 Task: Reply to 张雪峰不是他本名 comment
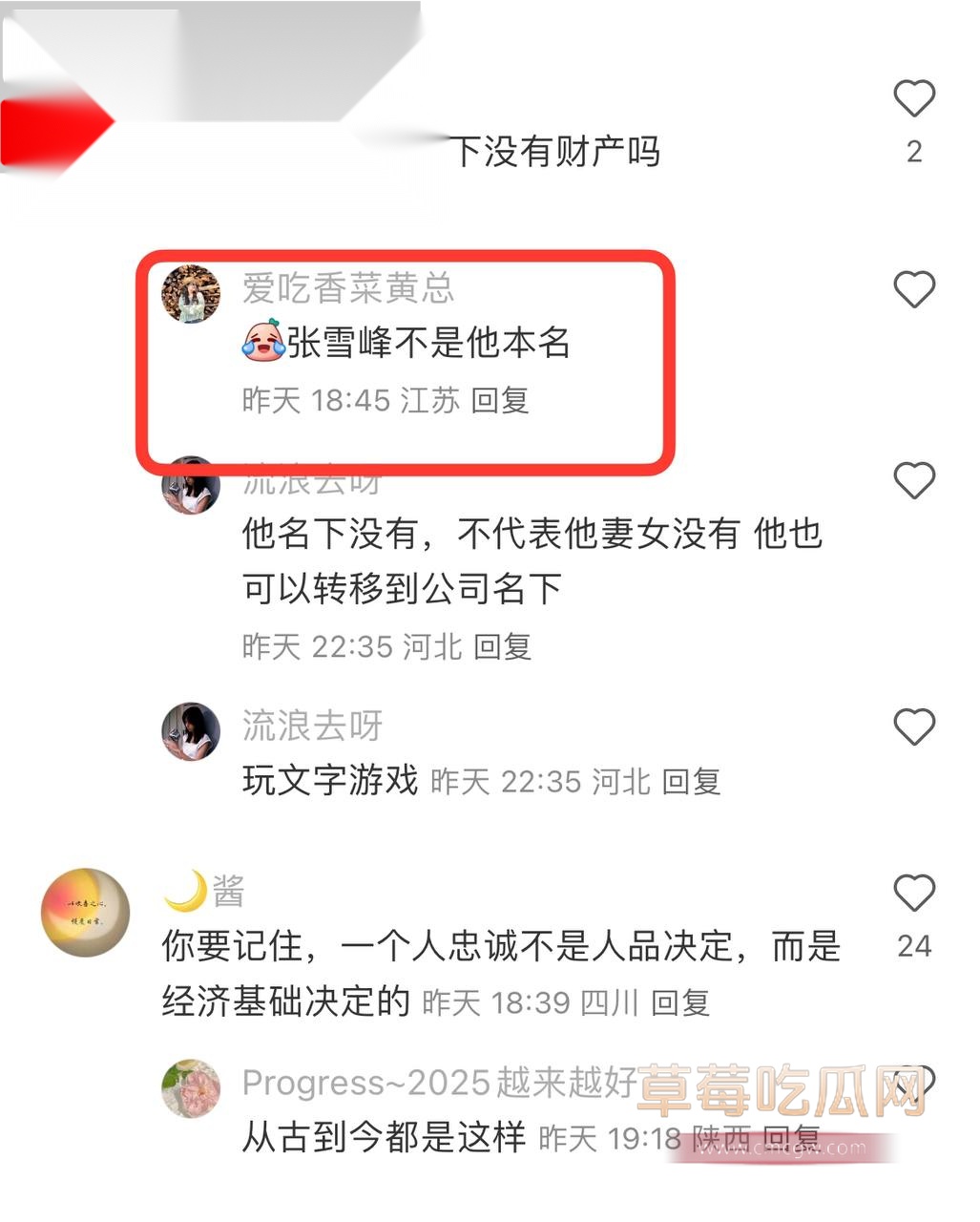click(500, 400)
